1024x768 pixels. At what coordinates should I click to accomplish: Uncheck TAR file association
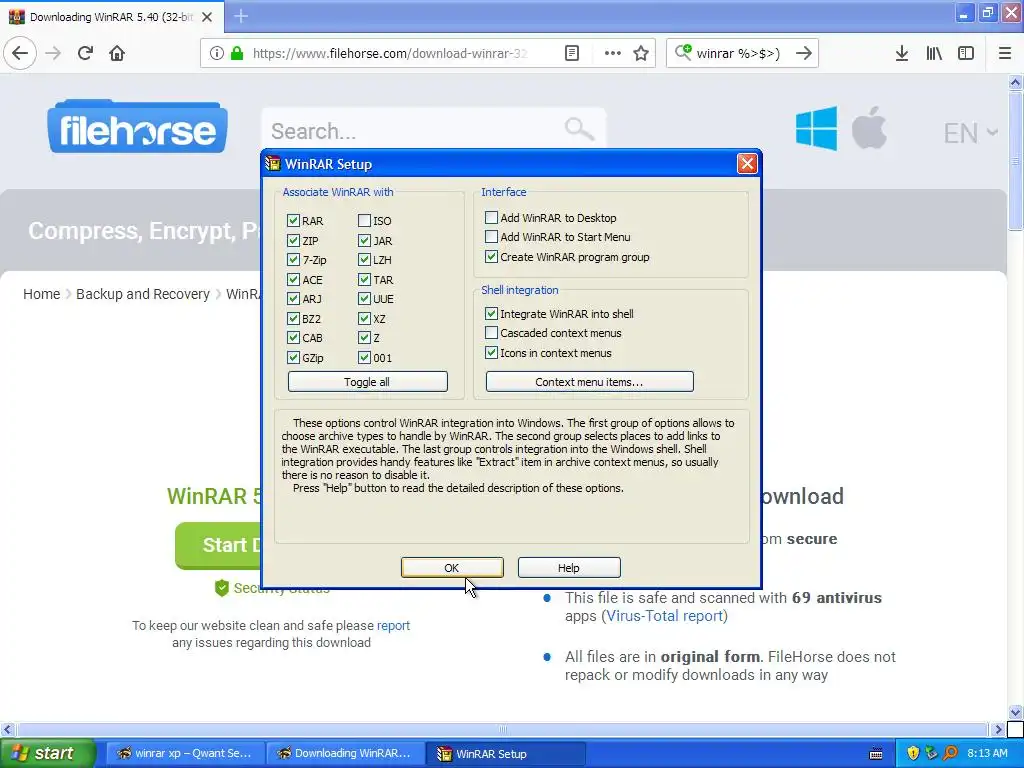pos(364,280)
